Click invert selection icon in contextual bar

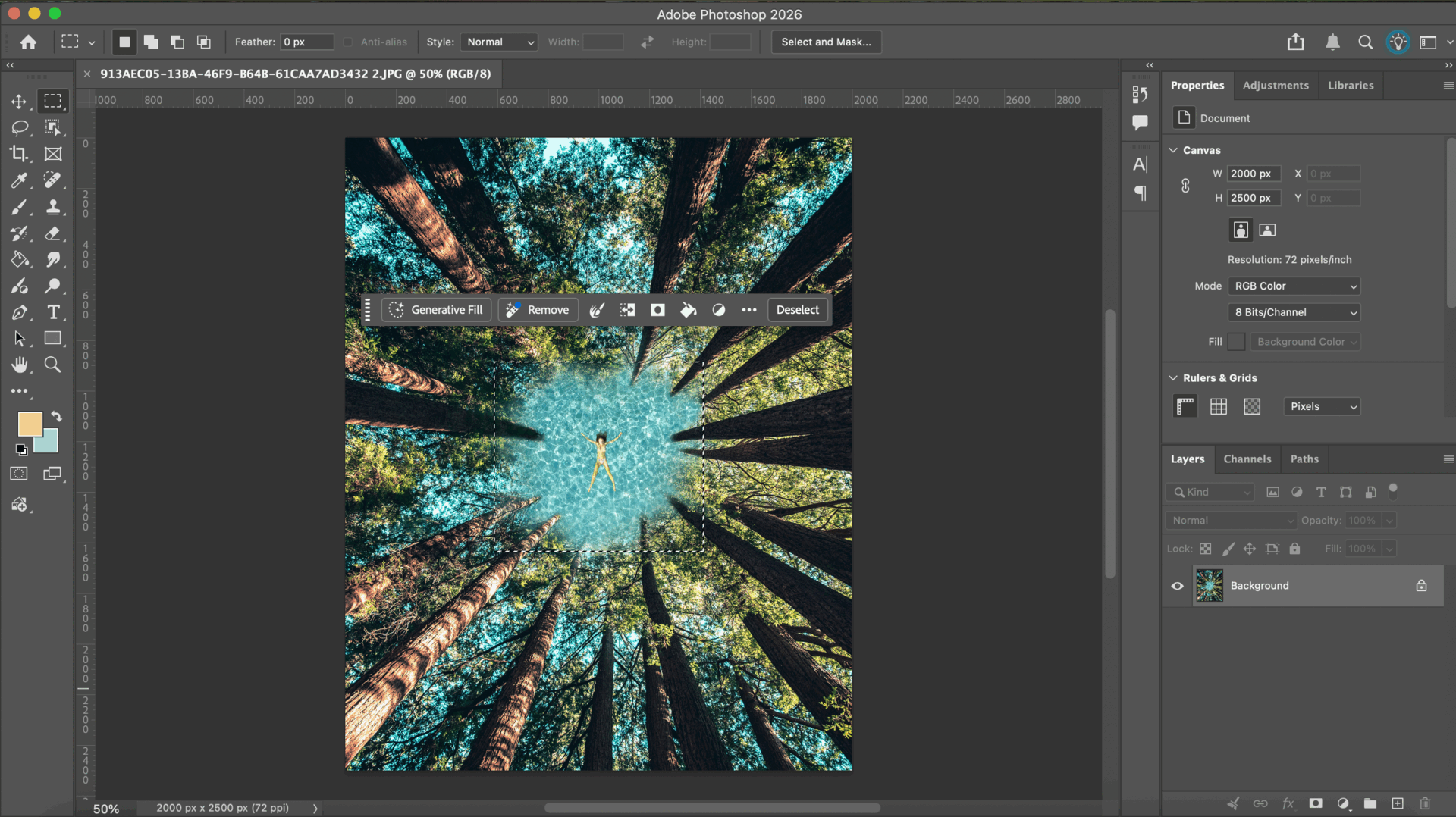point(627,310)
